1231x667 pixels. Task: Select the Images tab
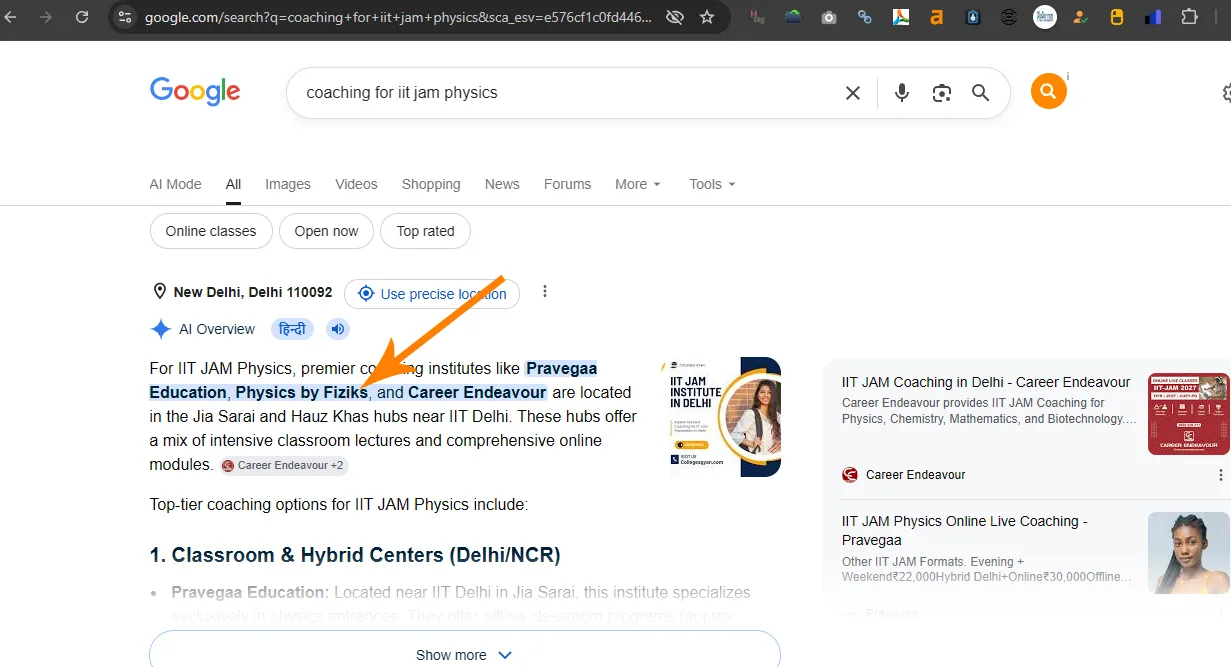click(288, 184)
